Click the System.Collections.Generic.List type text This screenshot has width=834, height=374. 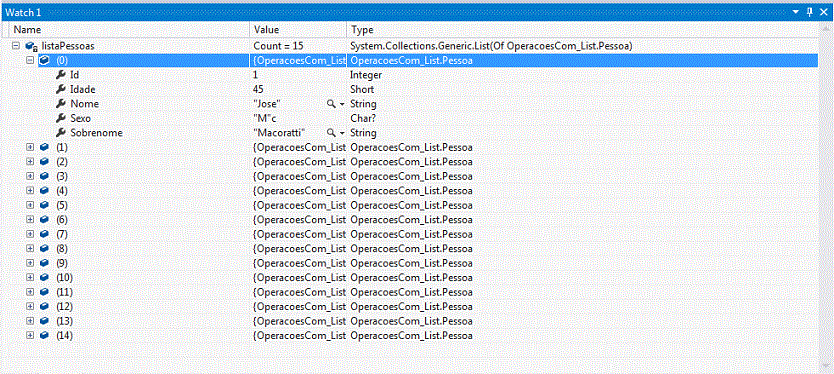pos(491,46)
